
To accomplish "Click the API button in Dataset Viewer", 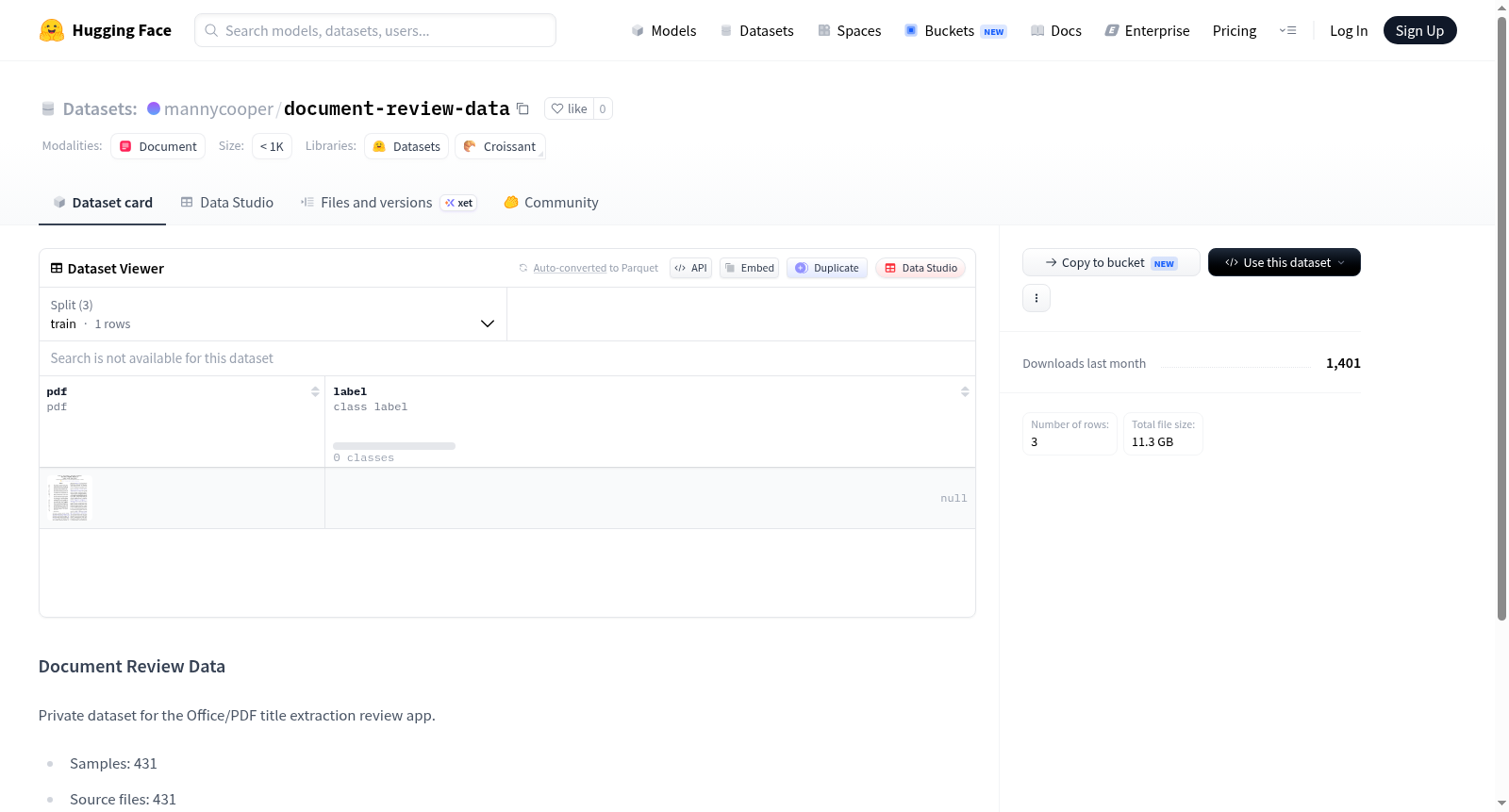I will click(690, 268).
